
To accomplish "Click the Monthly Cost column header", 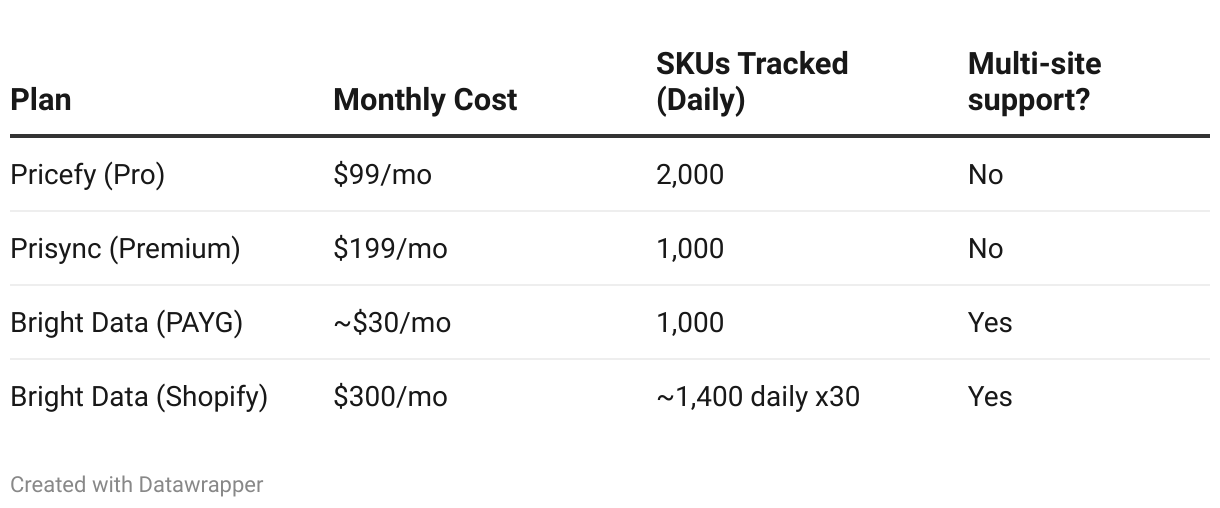I will point(425,100).
